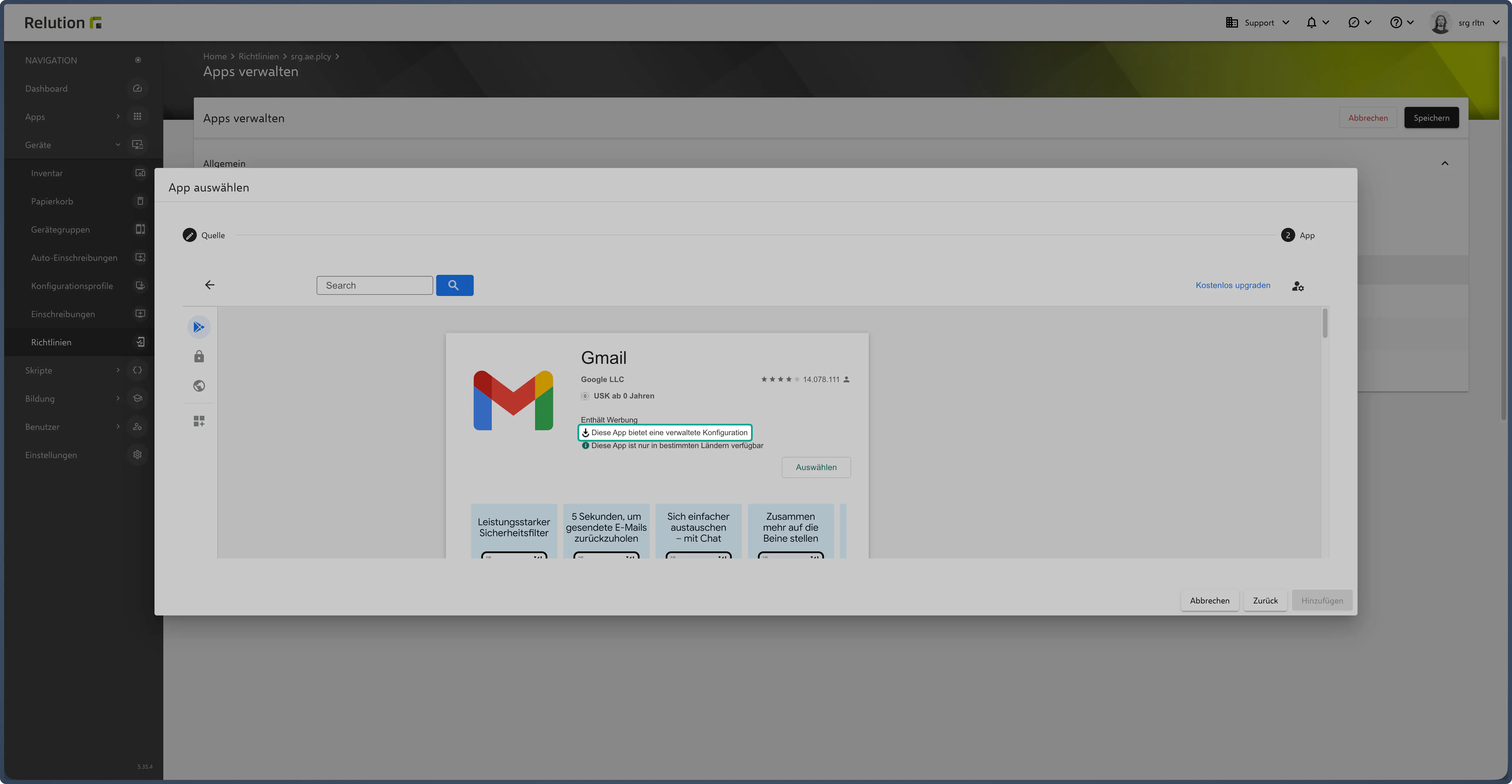Open the notifications bell icon
1512x784 pixels.
tap(1311, 22)
